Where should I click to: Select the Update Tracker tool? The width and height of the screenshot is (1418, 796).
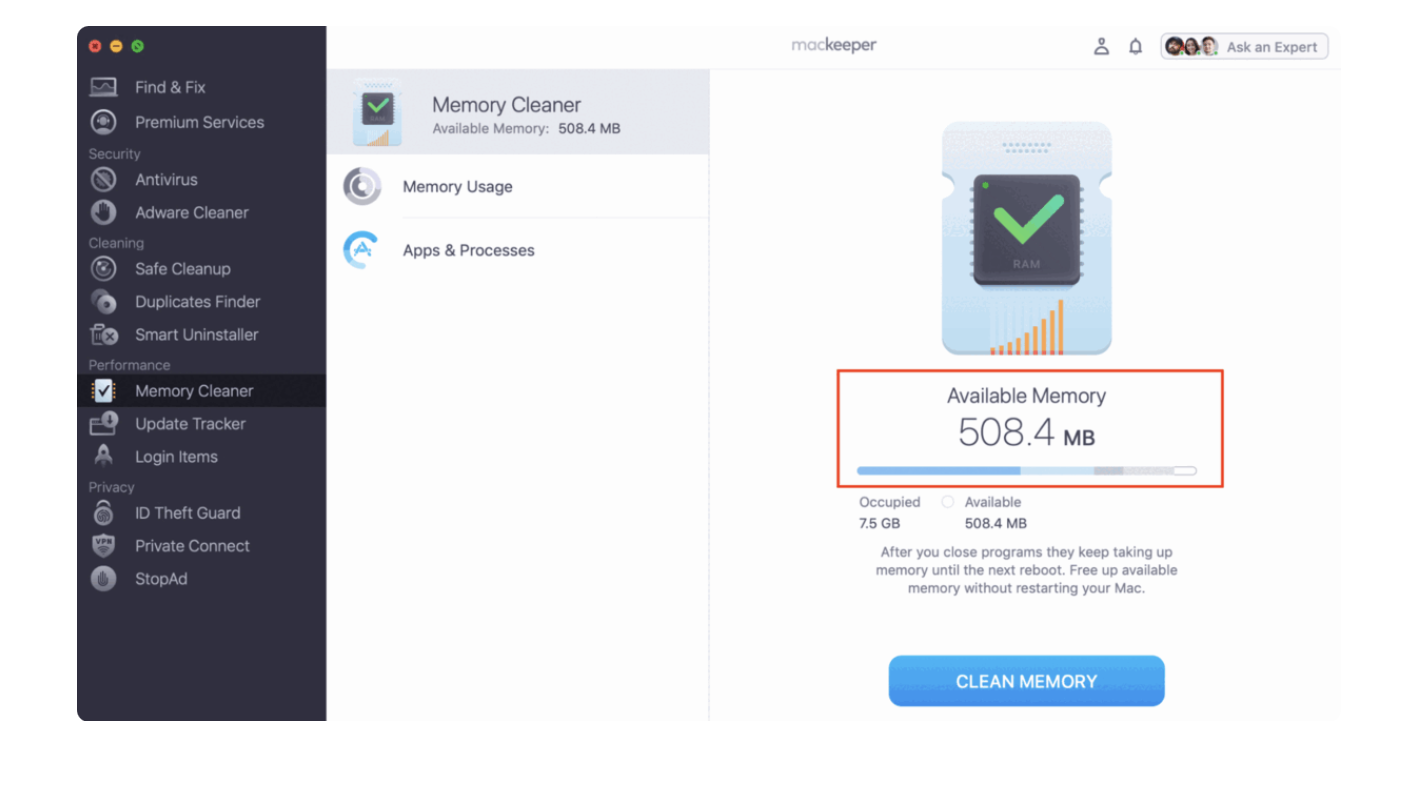coord(190,424)
